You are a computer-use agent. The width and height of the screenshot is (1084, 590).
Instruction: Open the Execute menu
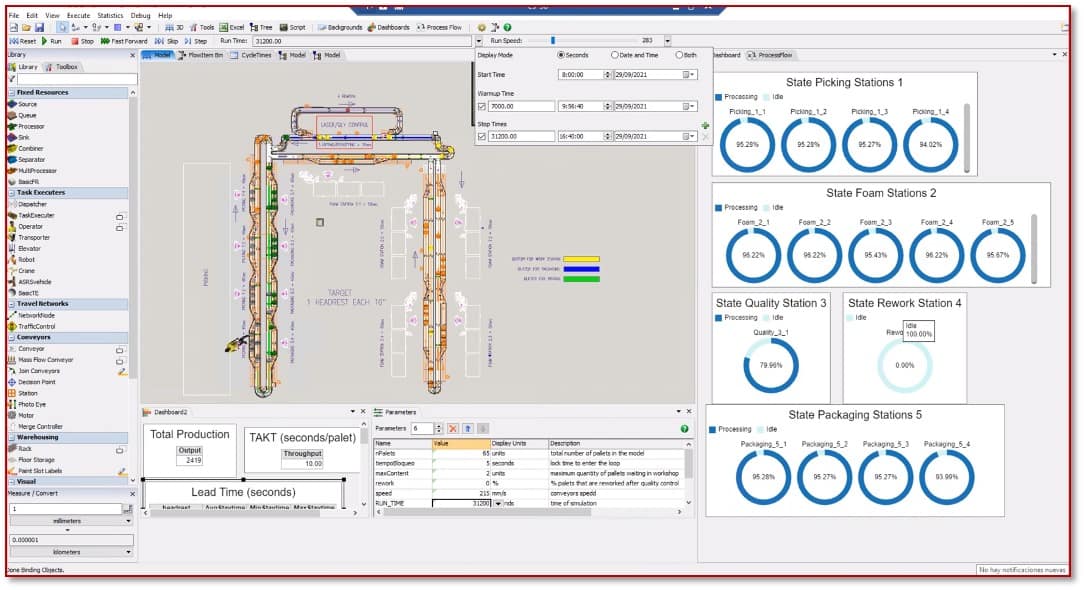(x=78, y=15)
